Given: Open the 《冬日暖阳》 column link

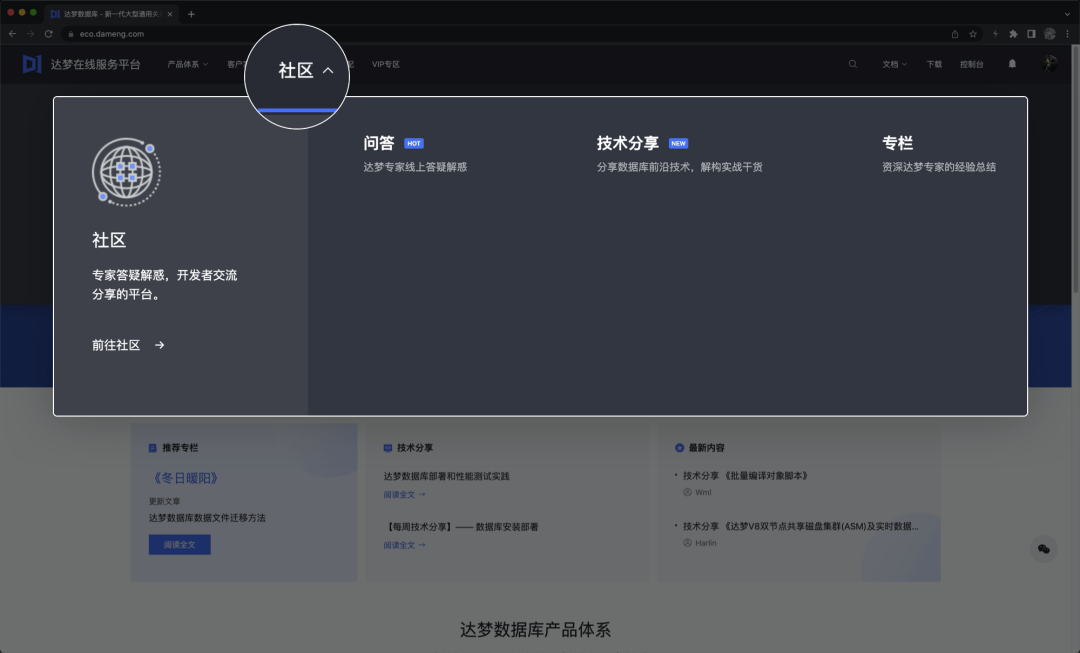Looking at the screenshot, I should tap(185, 478).
